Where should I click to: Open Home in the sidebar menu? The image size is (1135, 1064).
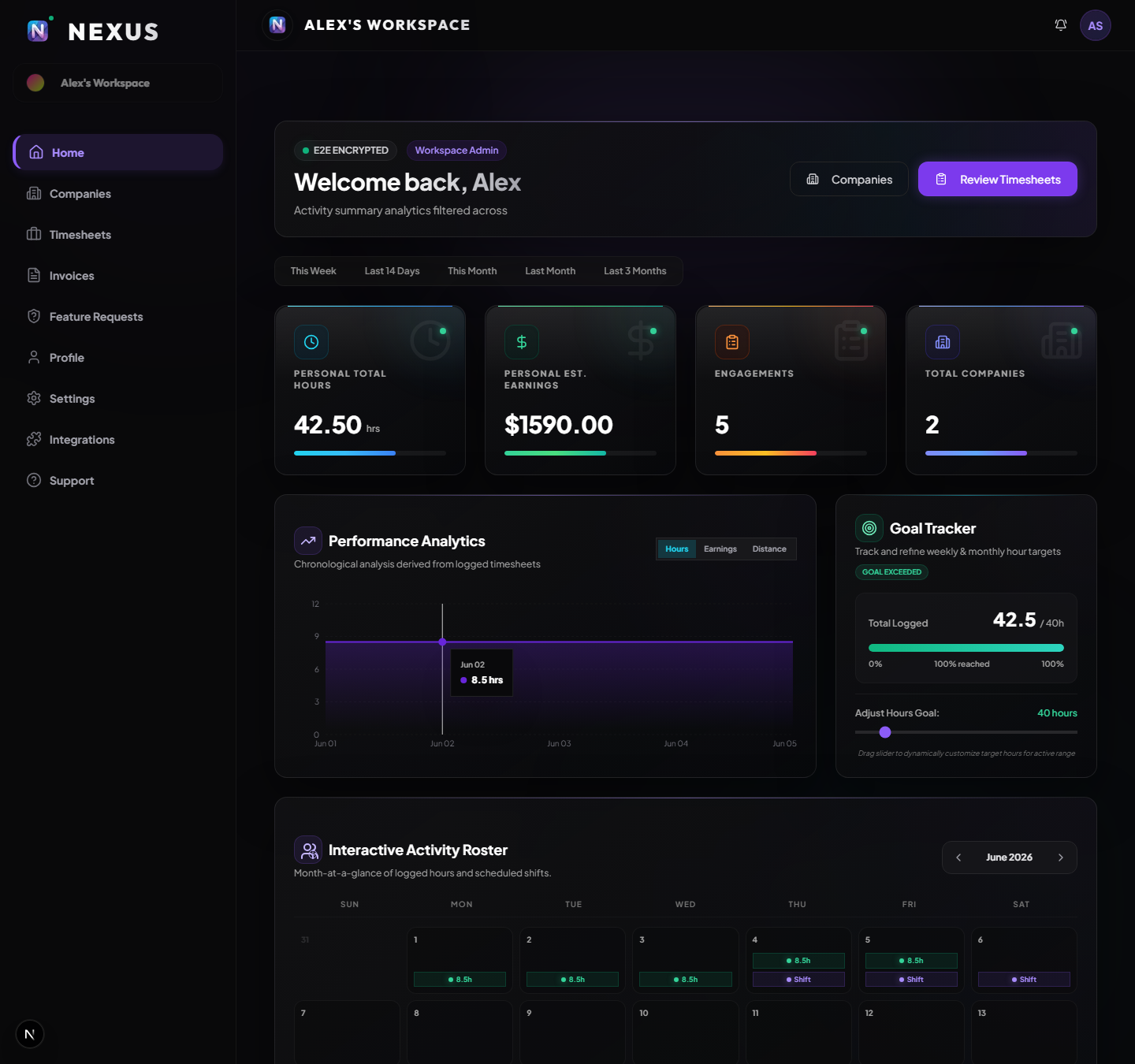tap(118, 152)
